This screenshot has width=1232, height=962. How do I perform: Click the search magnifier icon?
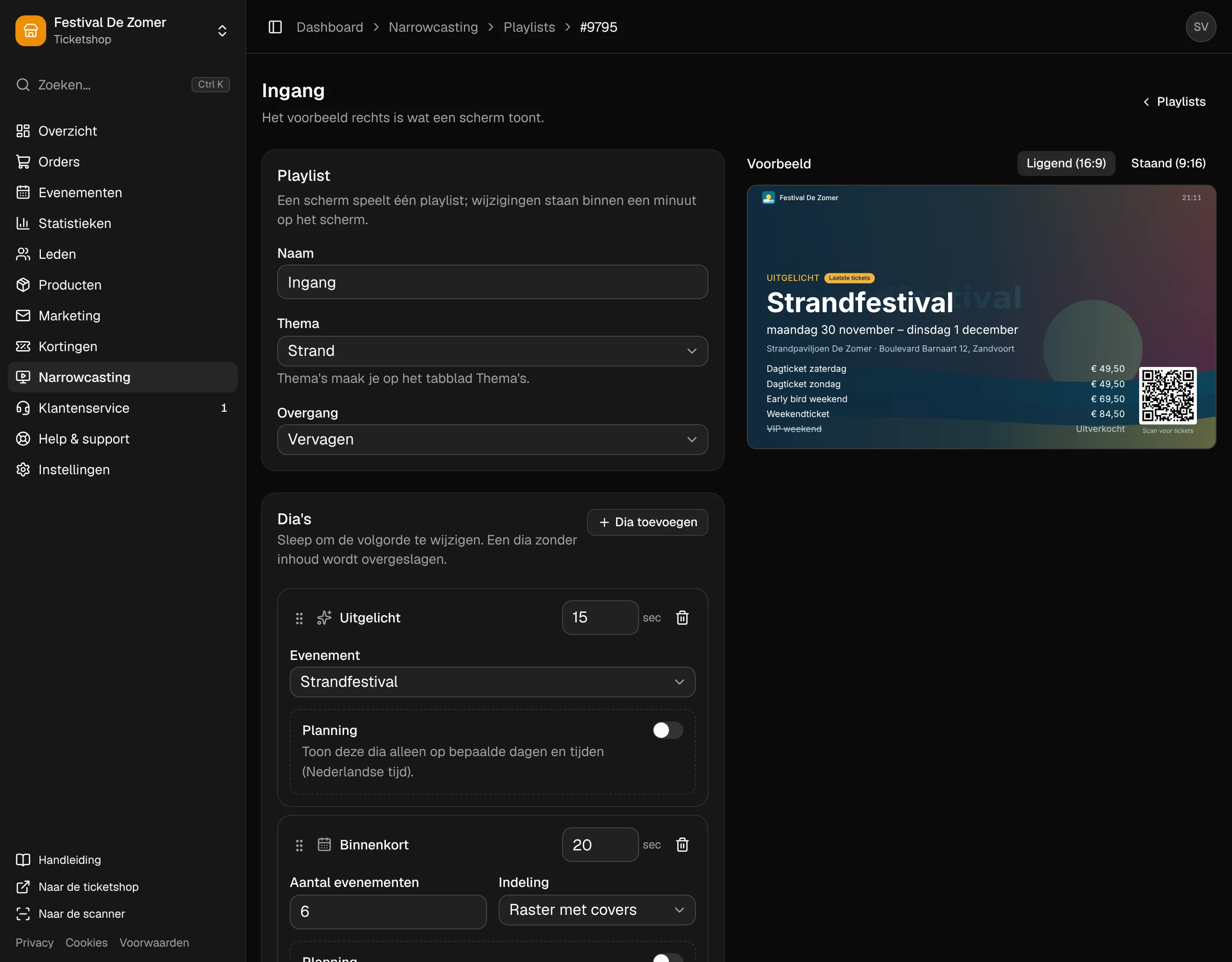(x=23, y=85)
